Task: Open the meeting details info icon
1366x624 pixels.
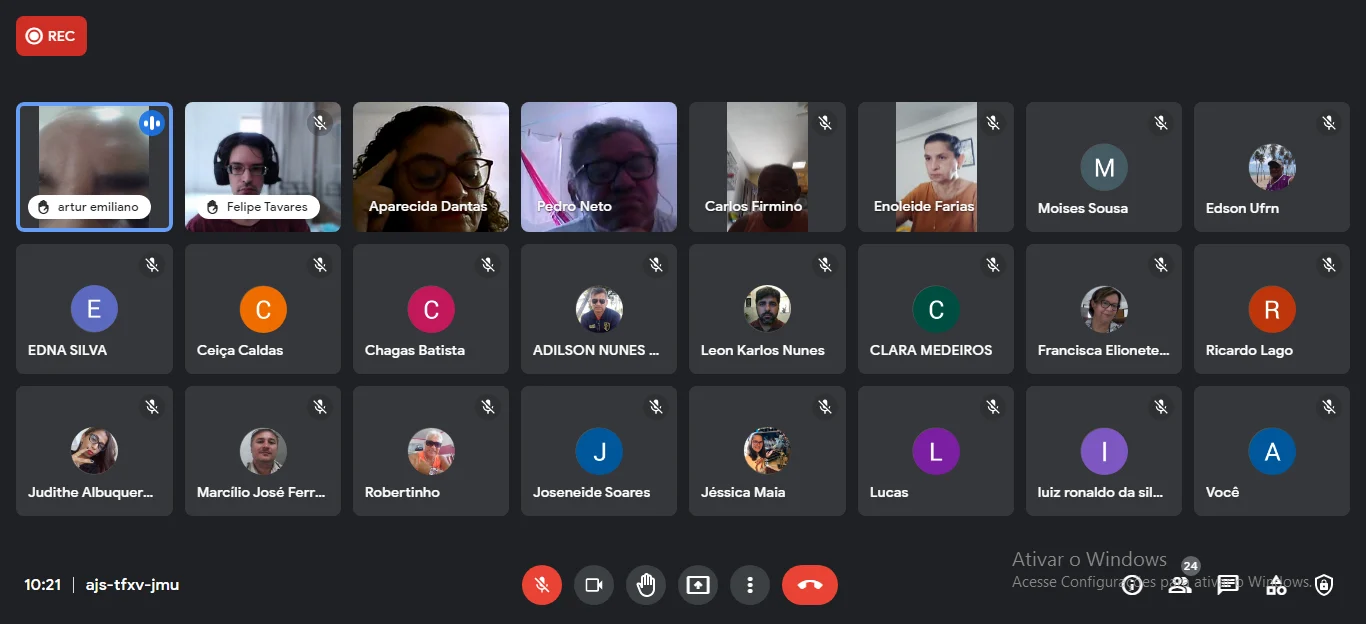Action: [1132, 585]
